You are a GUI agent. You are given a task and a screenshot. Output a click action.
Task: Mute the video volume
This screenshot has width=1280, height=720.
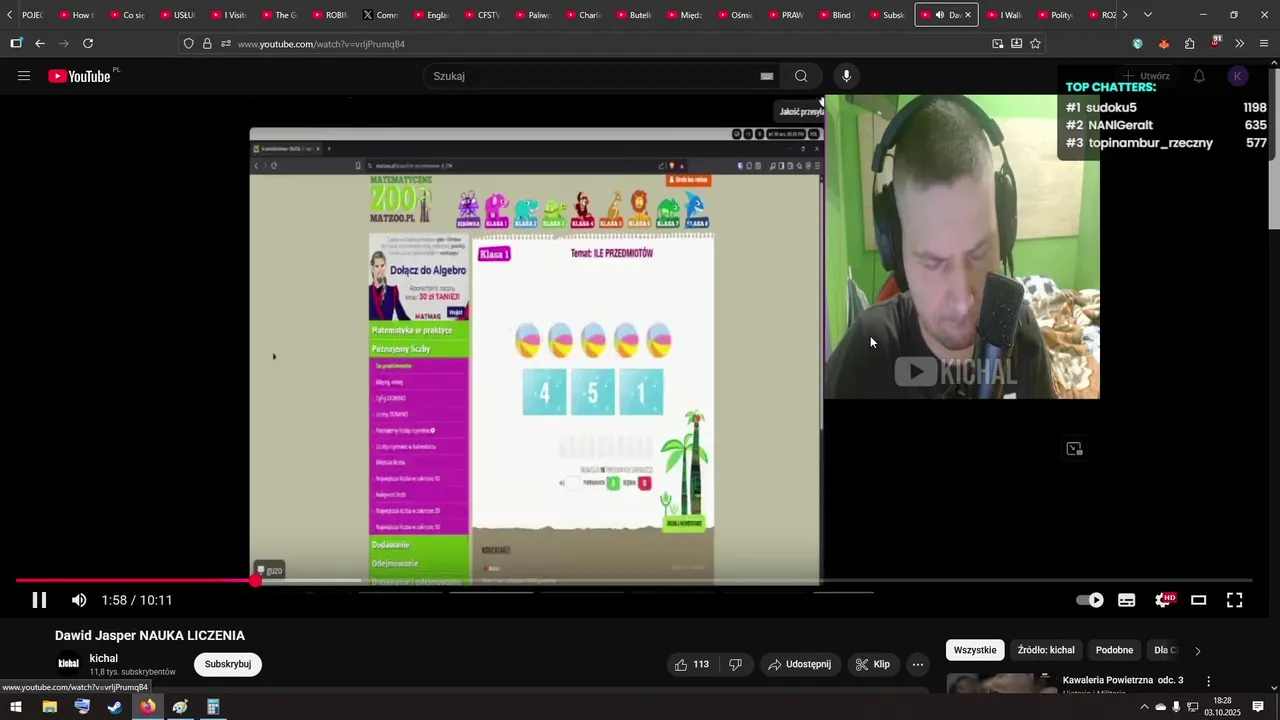coord(79,600)
